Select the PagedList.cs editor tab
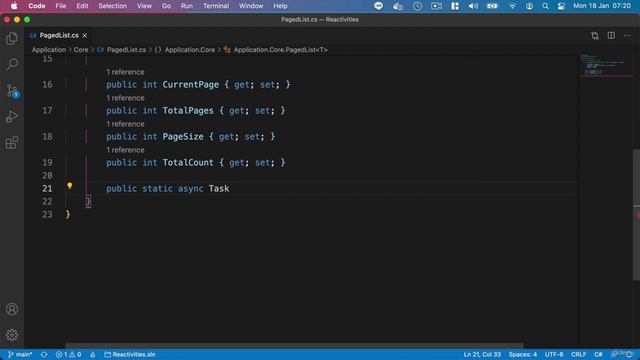 [x=58, y=36]
